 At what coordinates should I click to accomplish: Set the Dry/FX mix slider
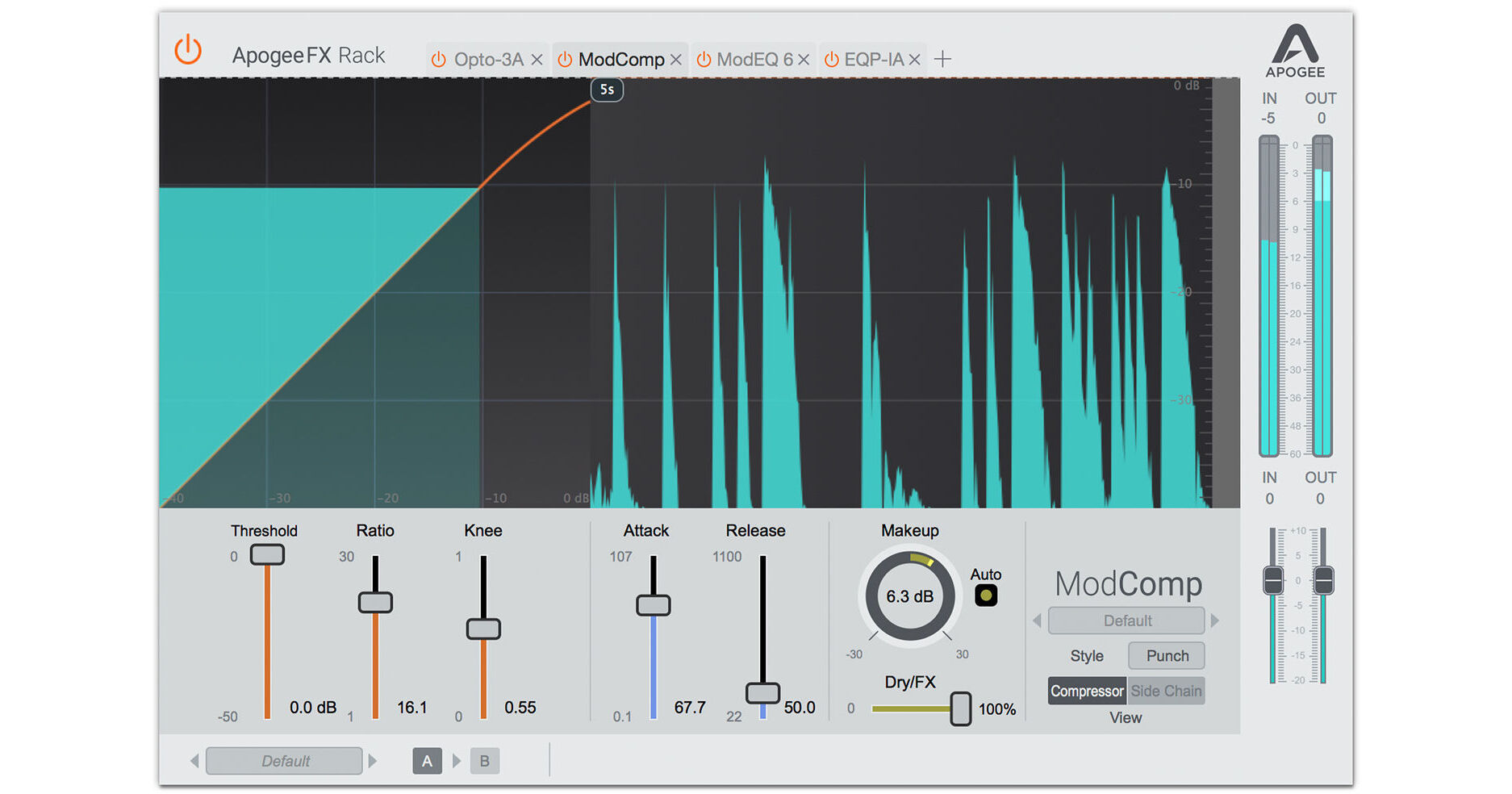[960, 708]
